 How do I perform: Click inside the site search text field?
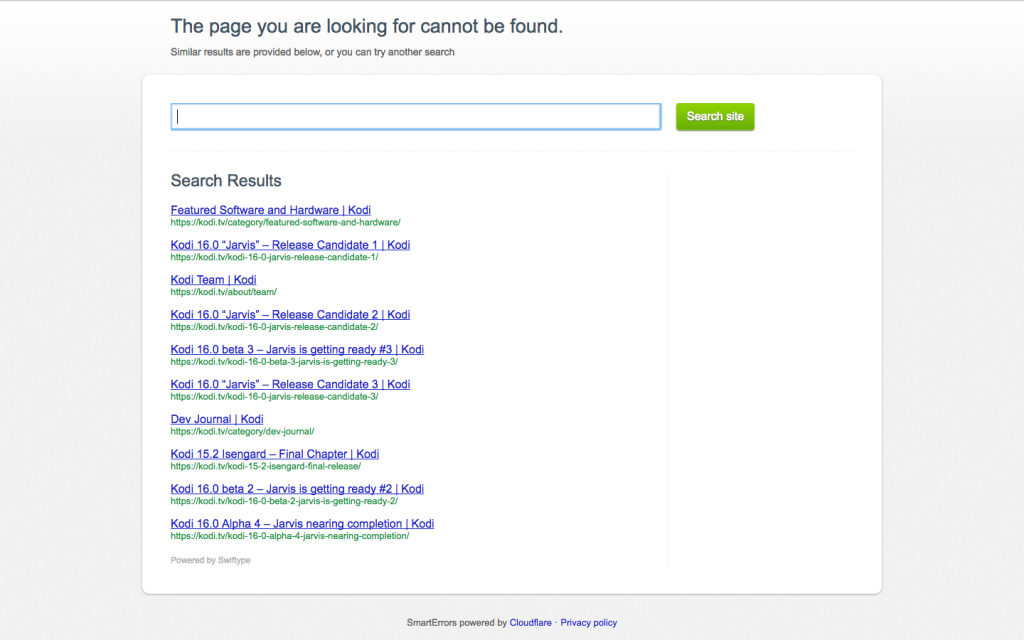click(415, 117)
